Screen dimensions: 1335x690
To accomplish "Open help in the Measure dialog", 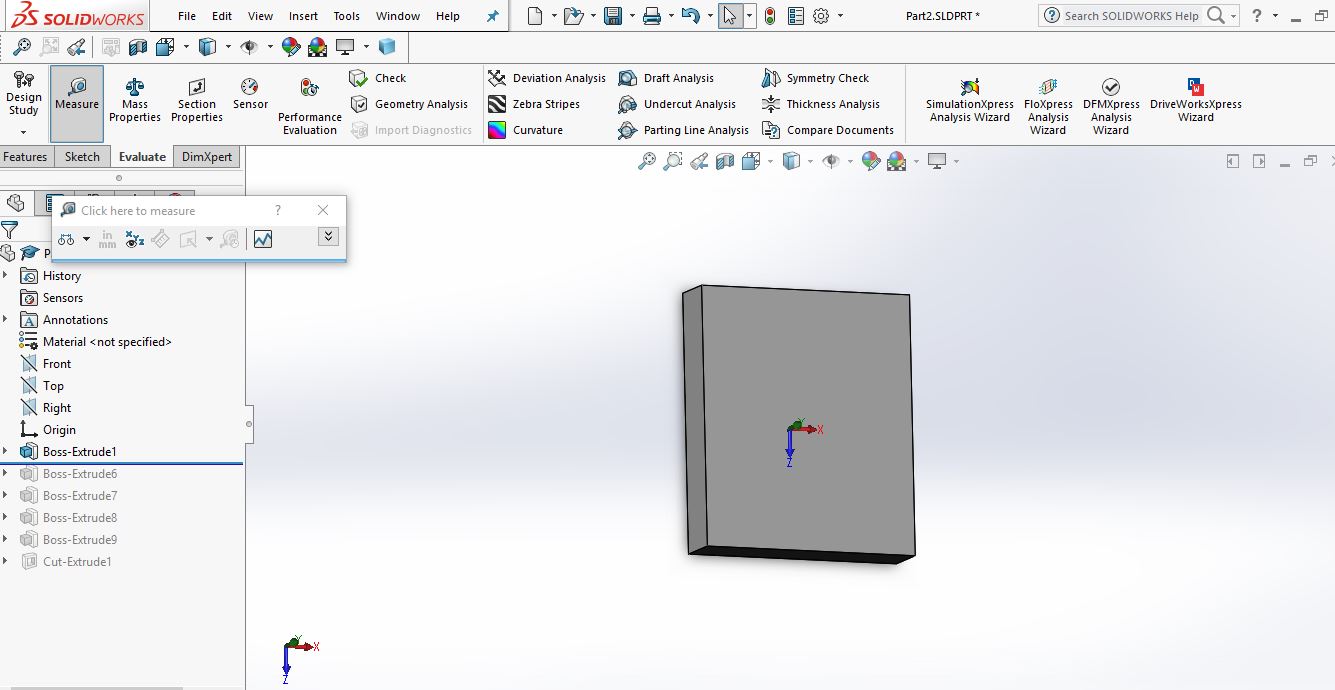I will (x=278, y=210).
